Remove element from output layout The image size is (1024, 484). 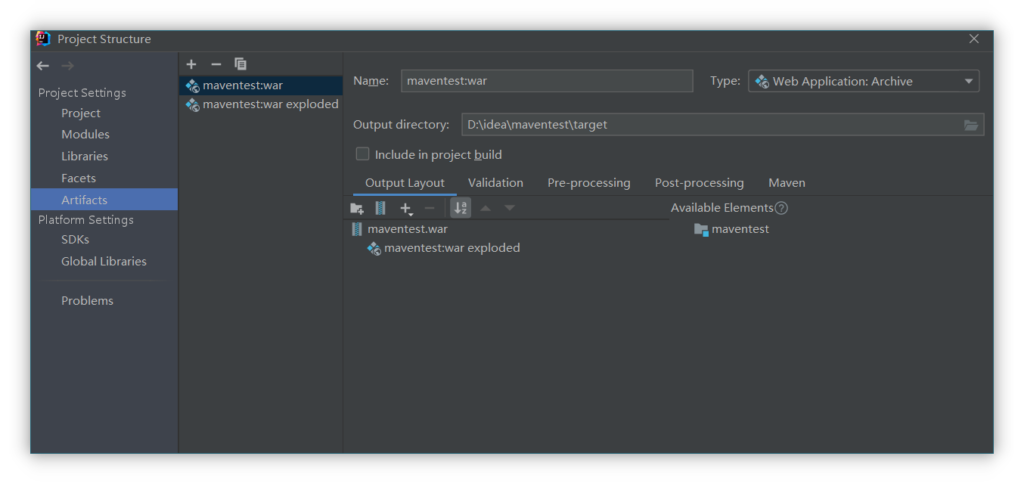pyautogui.click(x=429, y=208)
